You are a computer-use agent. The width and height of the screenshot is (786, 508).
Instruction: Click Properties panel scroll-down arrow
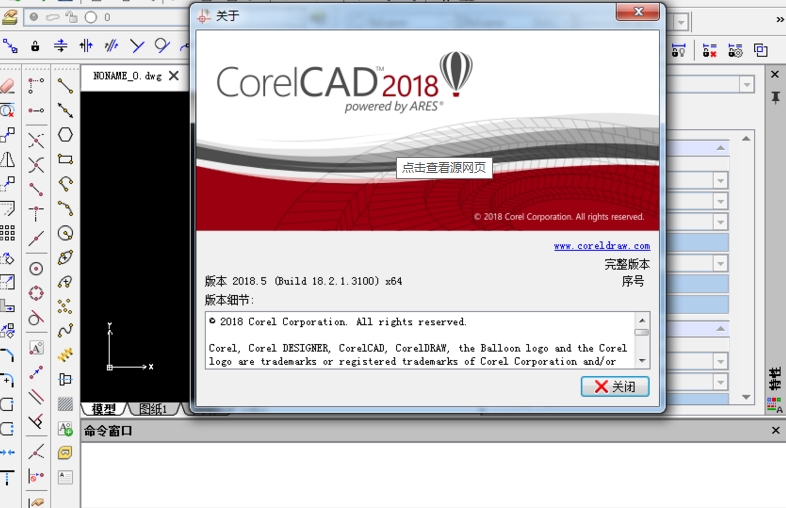click(x=746, y=397)
